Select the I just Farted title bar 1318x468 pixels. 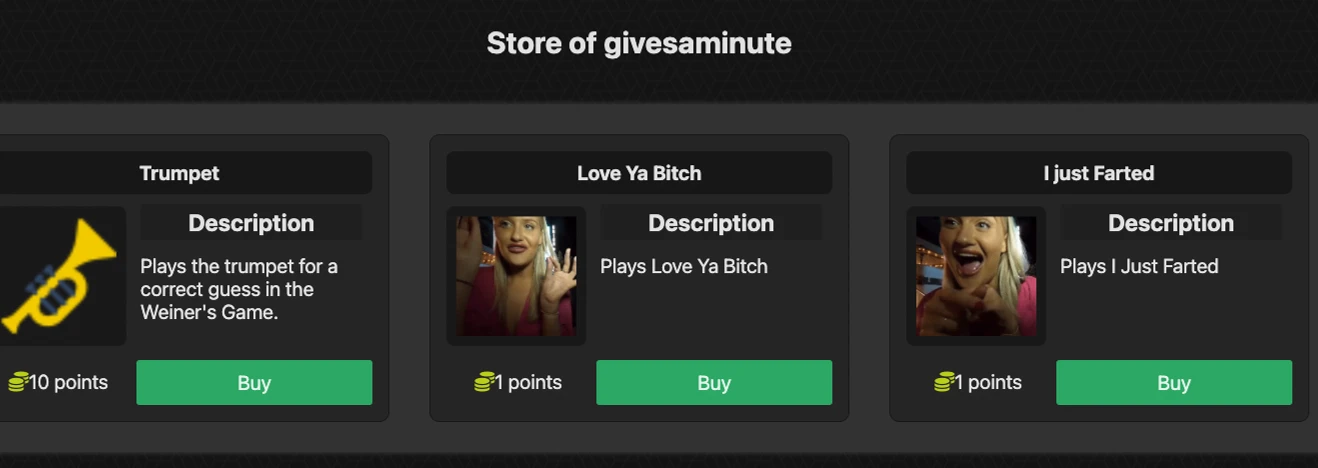click(1099, 173)
